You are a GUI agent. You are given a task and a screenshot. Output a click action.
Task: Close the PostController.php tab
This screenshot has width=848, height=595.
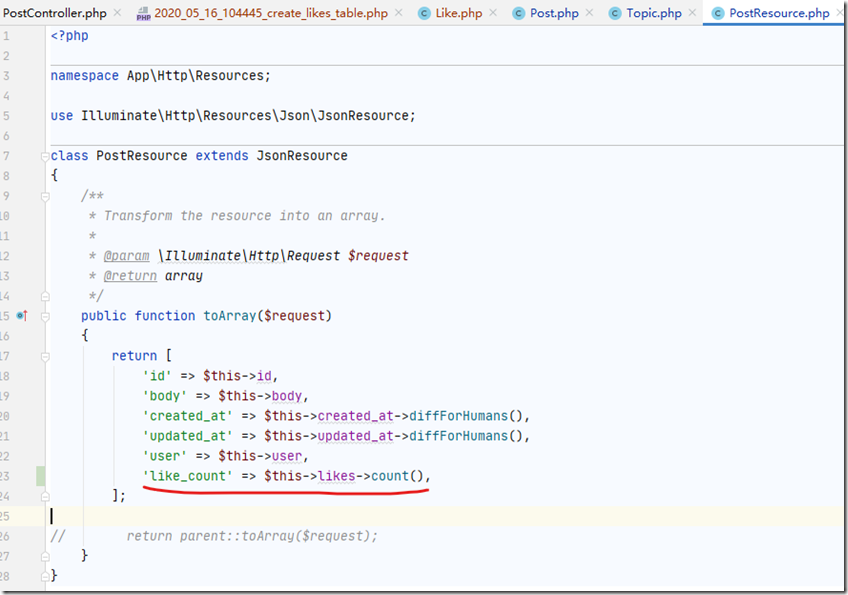[117, 12]
